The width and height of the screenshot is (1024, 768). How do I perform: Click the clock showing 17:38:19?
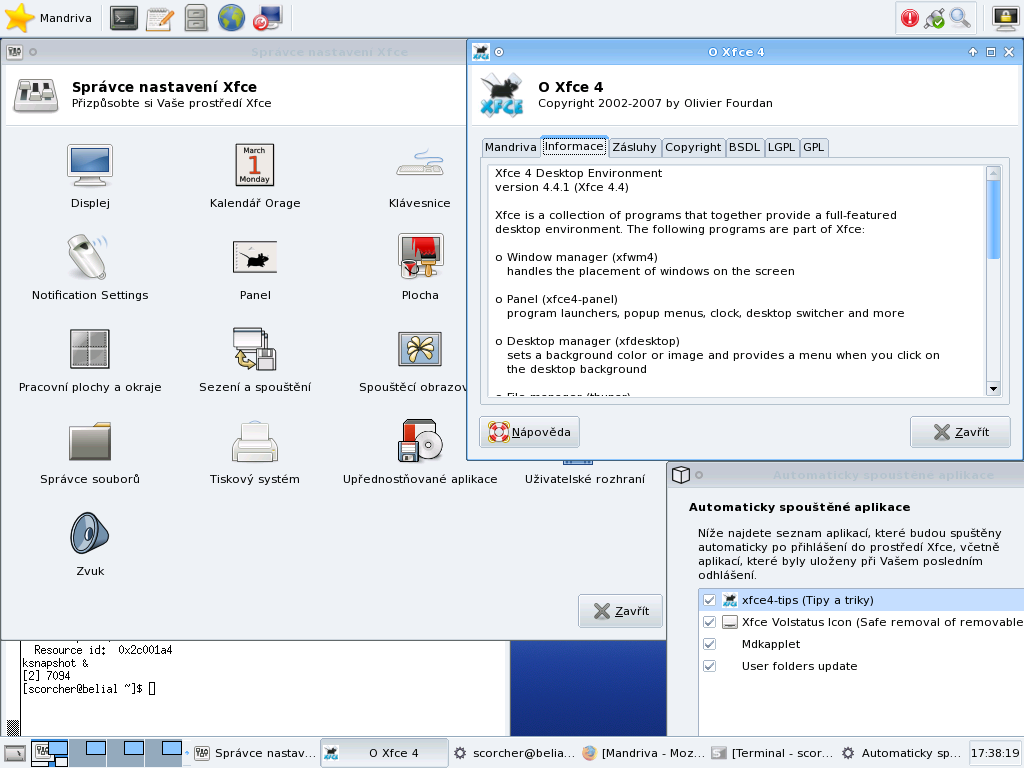pyautogui.click(x=995, y=753)
